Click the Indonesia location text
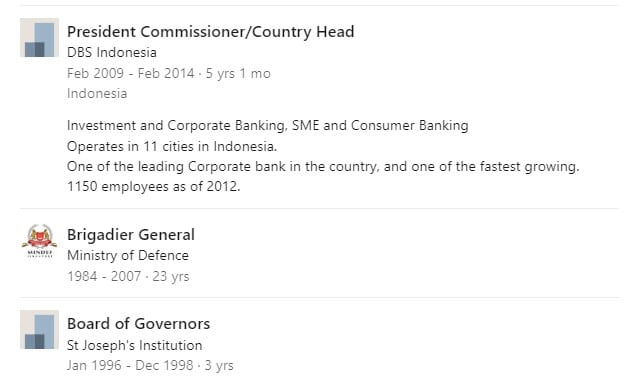The width and height of the screenshot is (626, 383). (97, 93)
